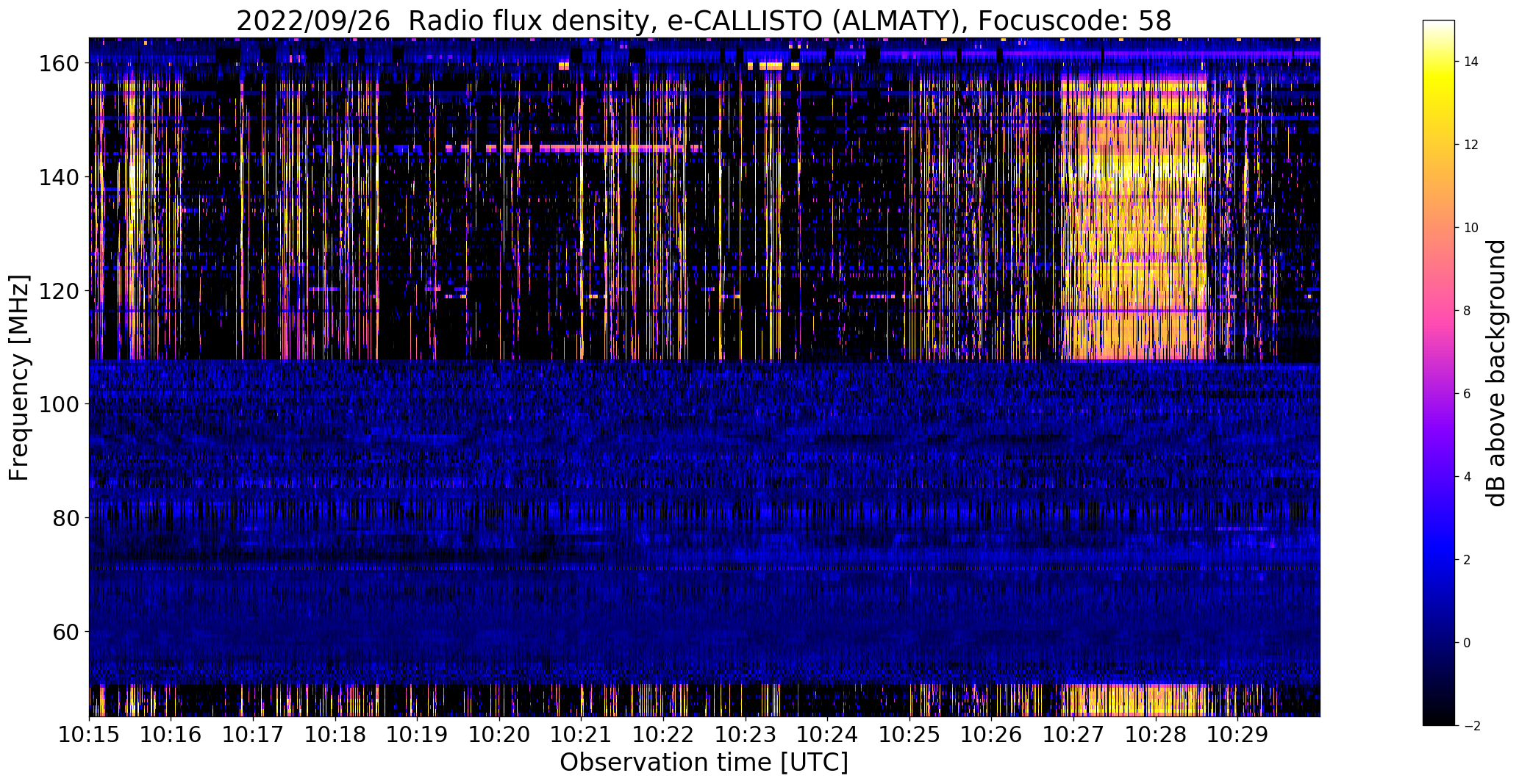Click the 'dB above background' colorbar label
Image resolution: width=1519 pixels, height=784 pixels.
coord(1495,373)
